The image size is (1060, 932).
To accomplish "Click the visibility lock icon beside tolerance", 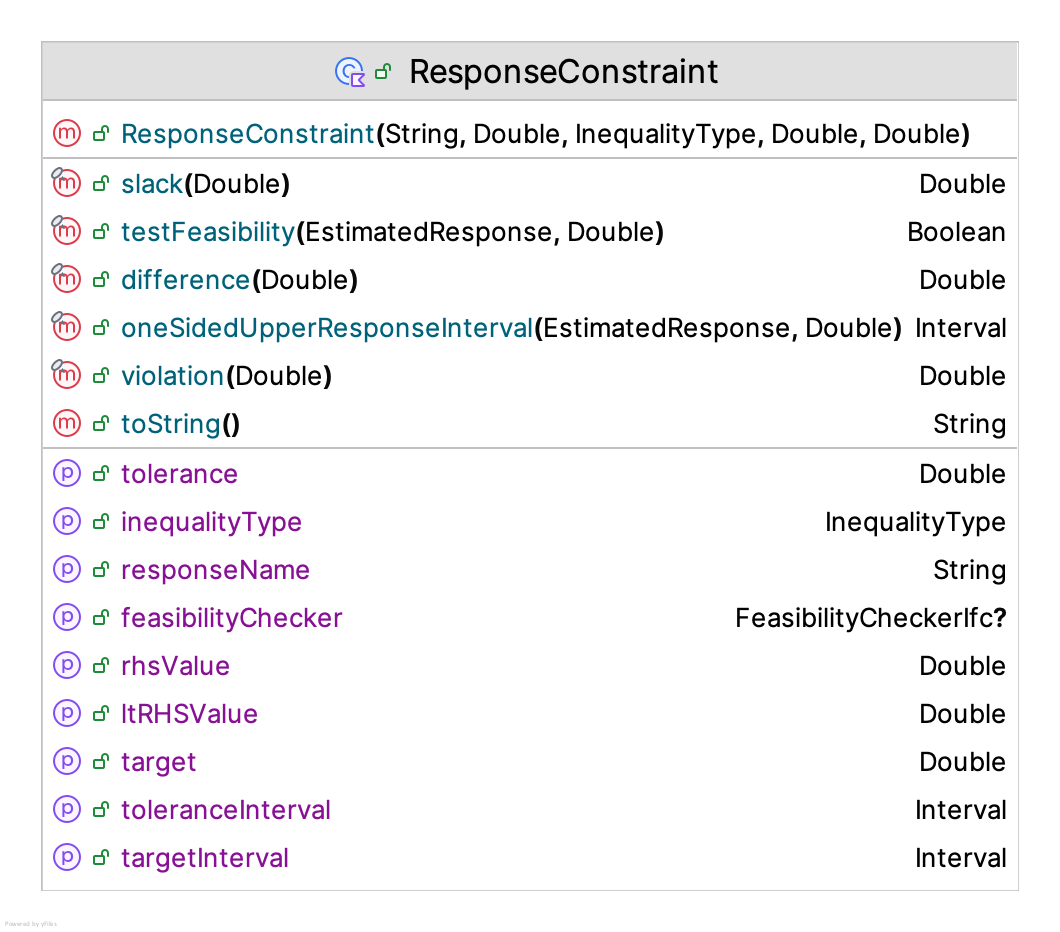I will (x=101, y=473).
